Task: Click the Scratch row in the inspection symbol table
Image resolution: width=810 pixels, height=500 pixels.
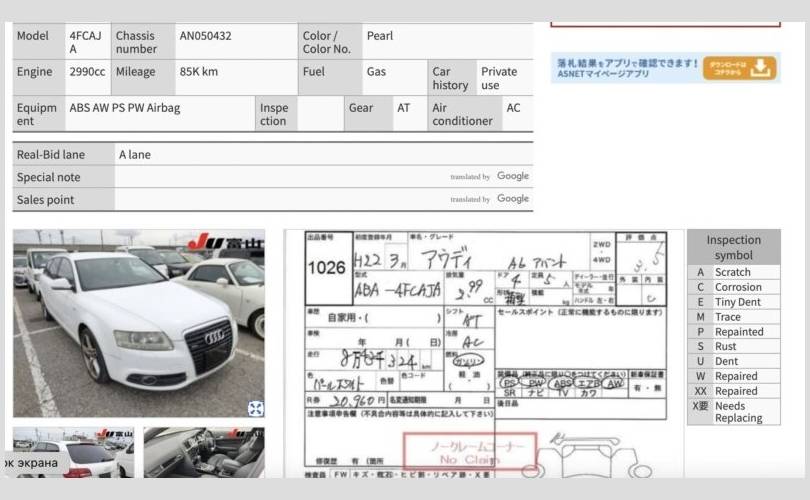Action: pyautogui.click(x=733, y=272)
